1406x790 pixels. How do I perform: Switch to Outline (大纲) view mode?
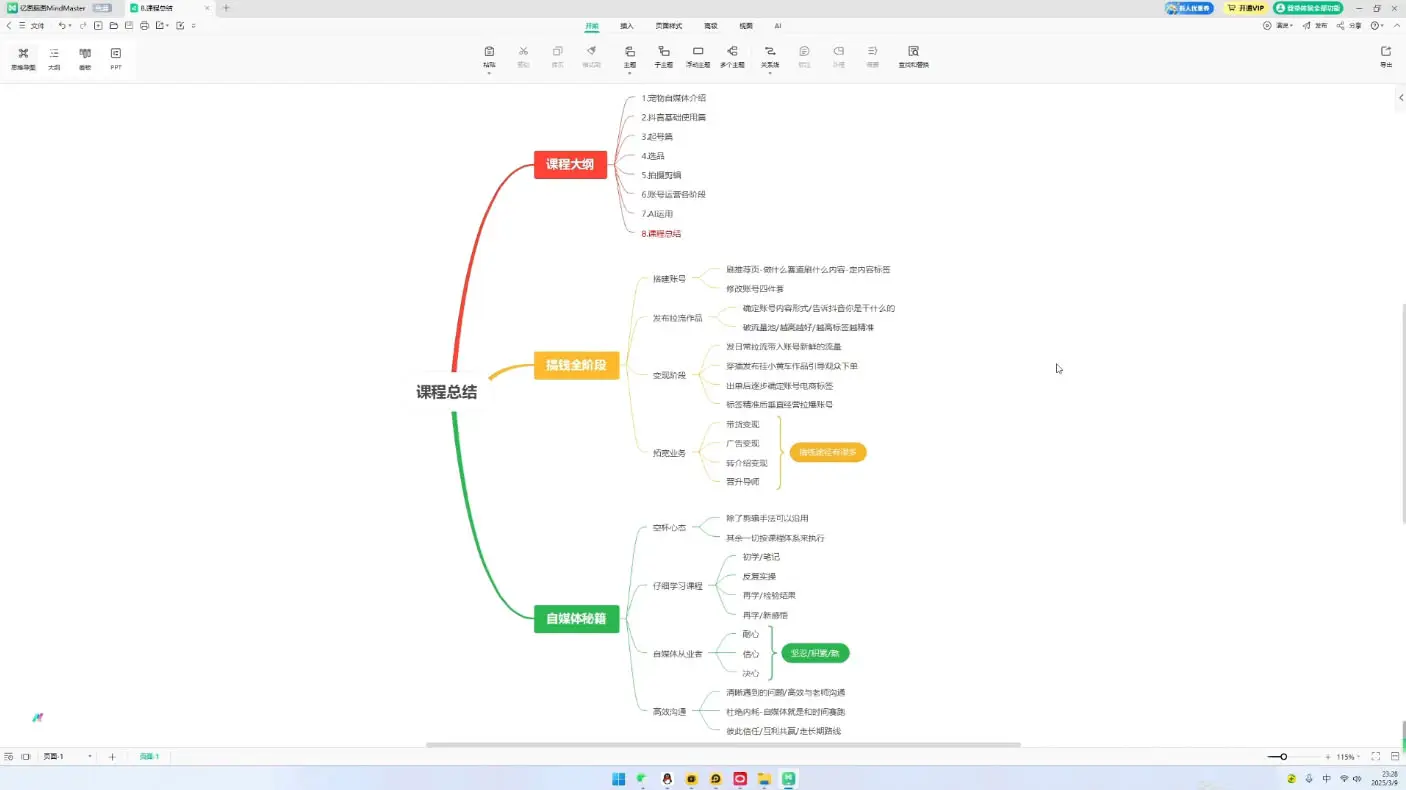tap(54, 57)
